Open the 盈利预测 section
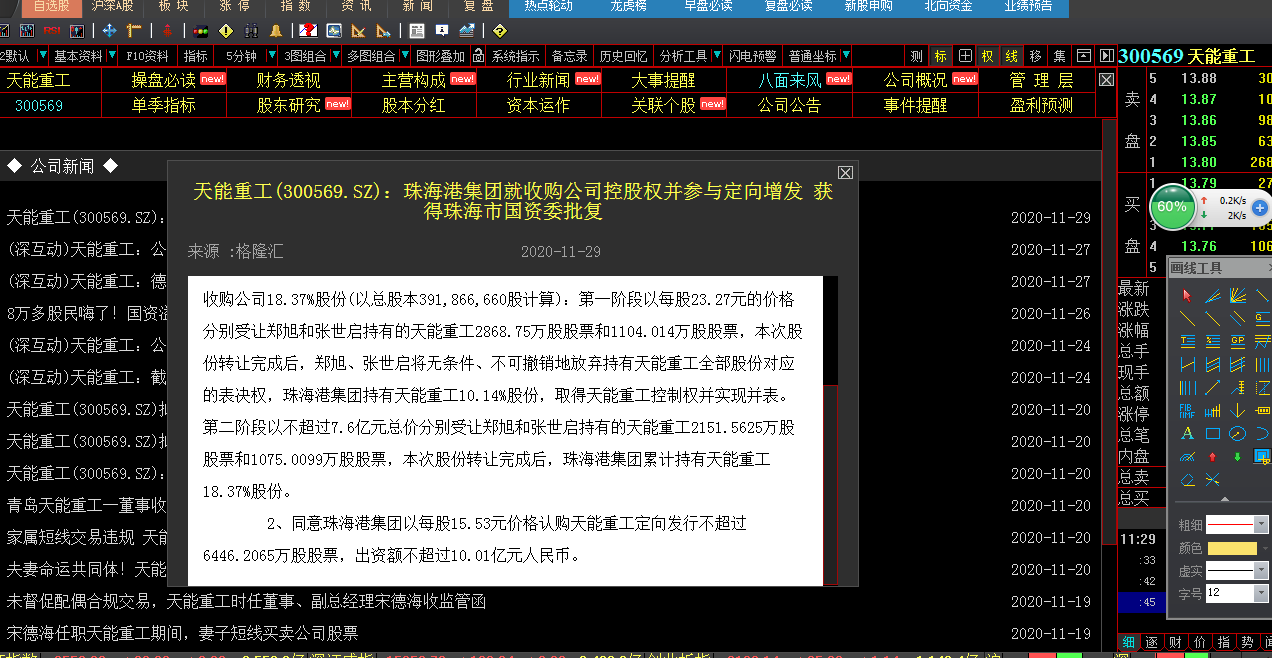 click(1041, 105)
